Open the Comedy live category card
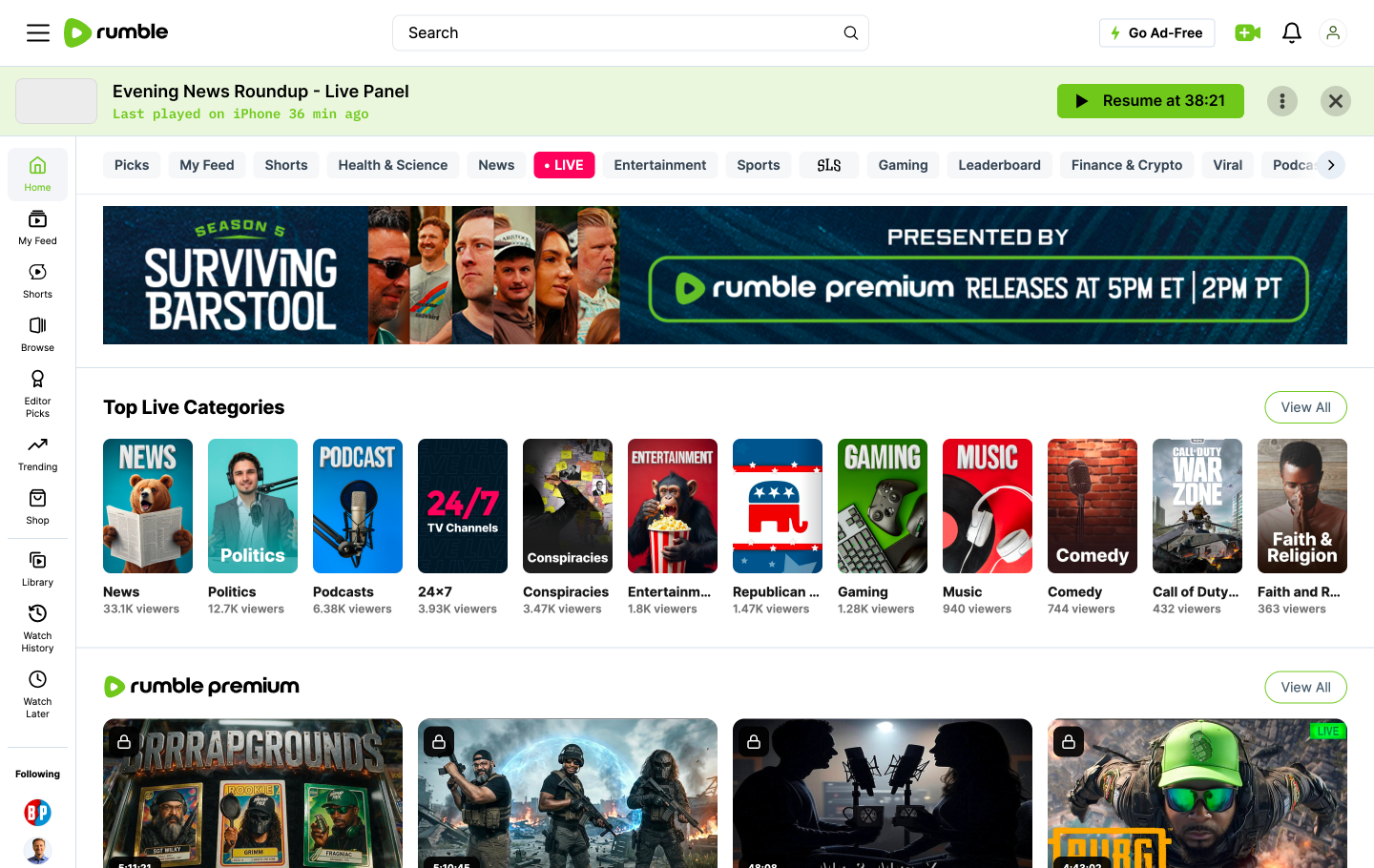The width and height of the screenshot is (1374, 868). pos(1093,506)
